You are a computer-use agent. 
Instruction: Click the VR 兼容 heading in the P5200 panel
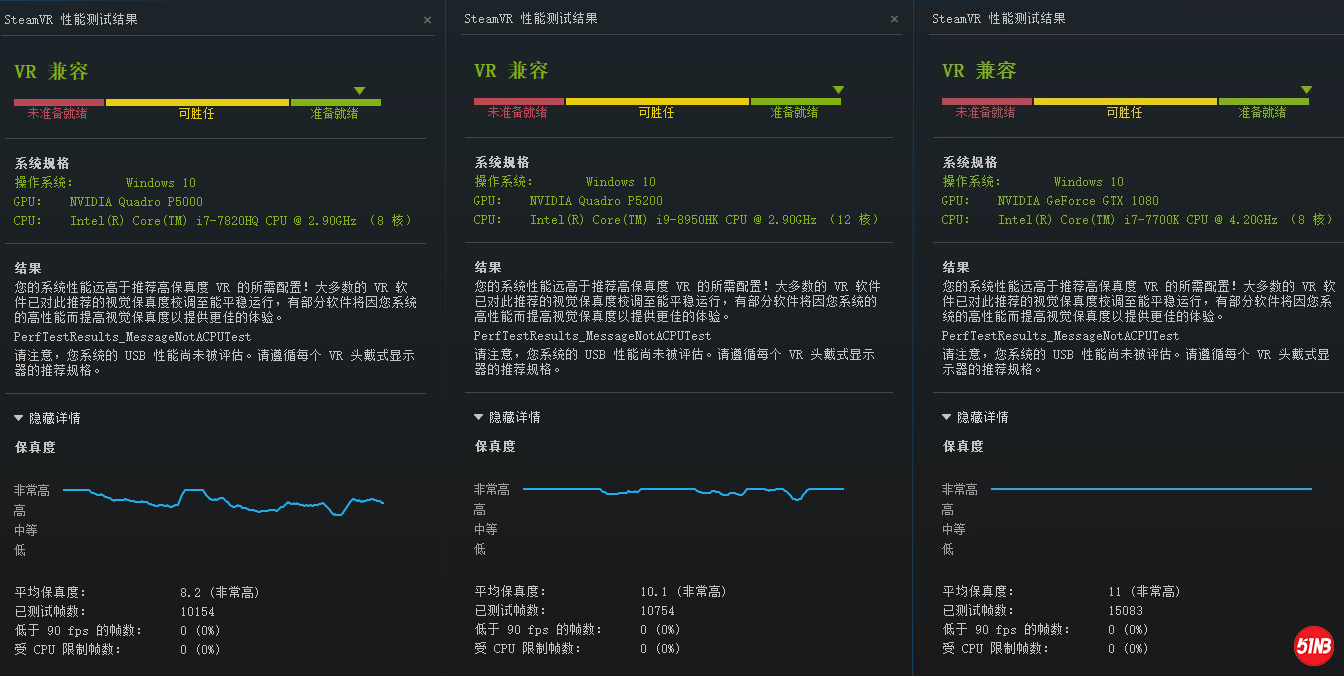tap(511, 71)
